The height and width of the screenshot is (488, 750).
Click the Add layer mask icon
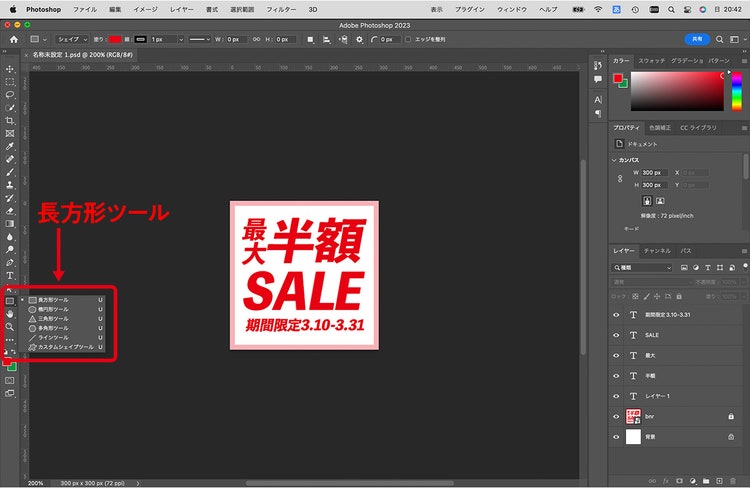tap(679, 481)
